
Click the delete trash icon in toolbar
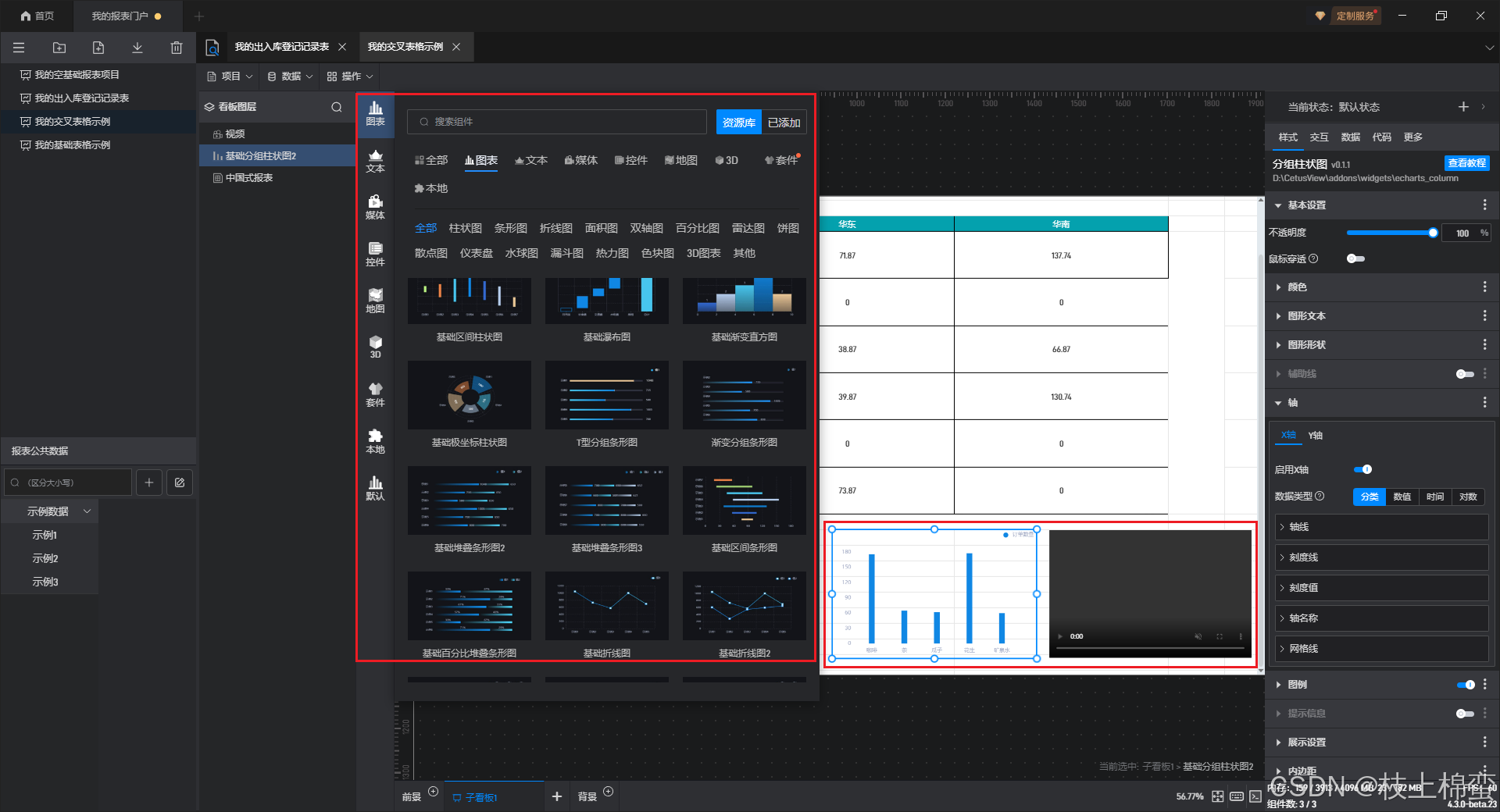(x=176, y=48)
